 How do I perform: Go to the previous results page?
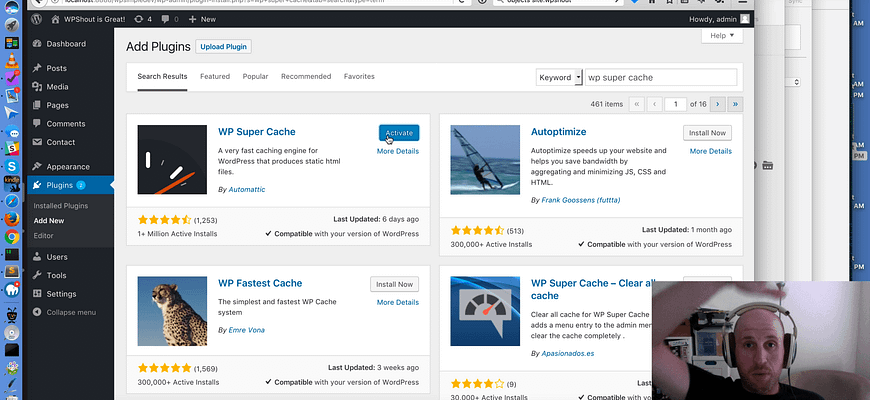[x=655, y=104]
